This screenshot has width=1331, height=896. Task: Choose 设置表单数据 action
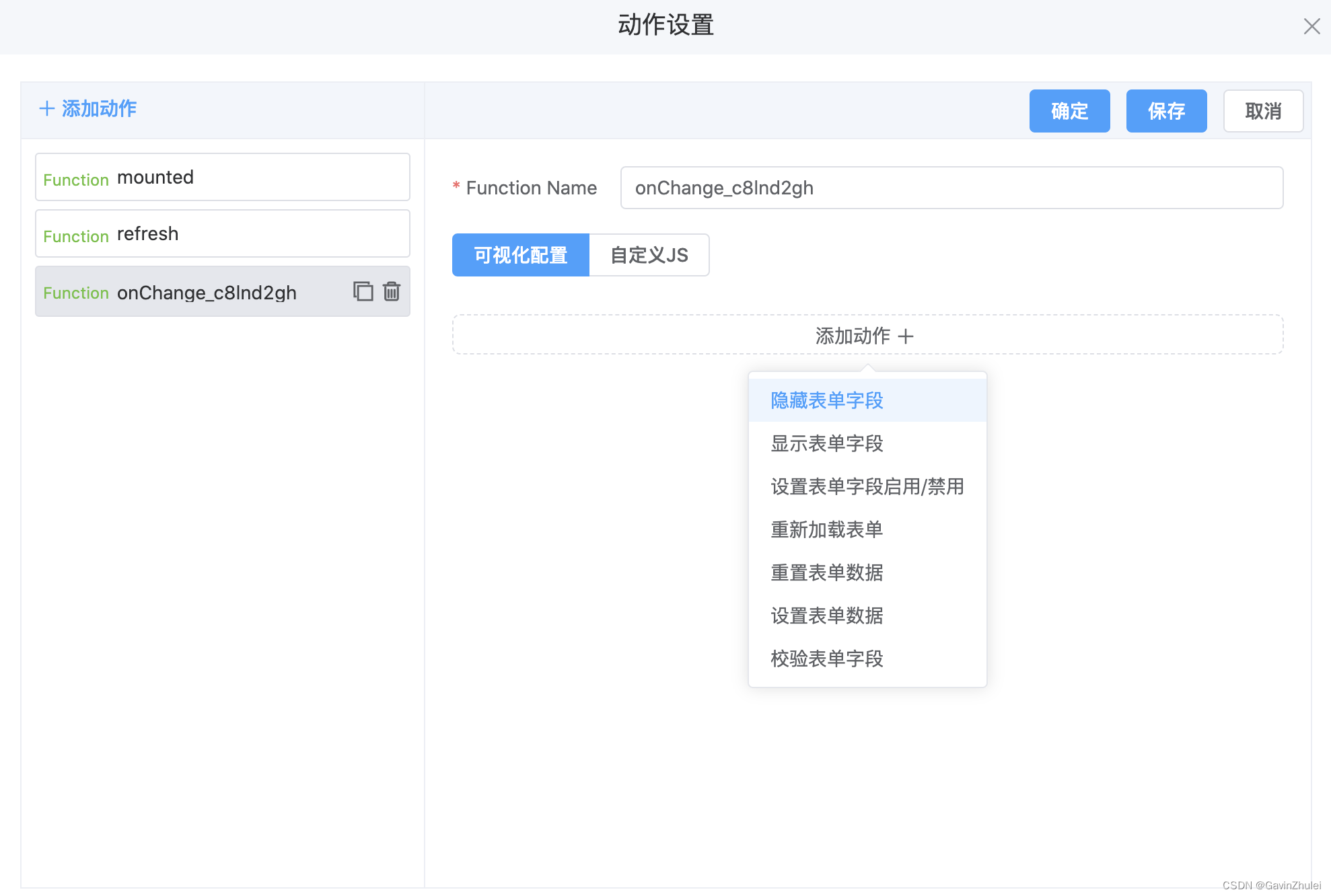(826, 615)
